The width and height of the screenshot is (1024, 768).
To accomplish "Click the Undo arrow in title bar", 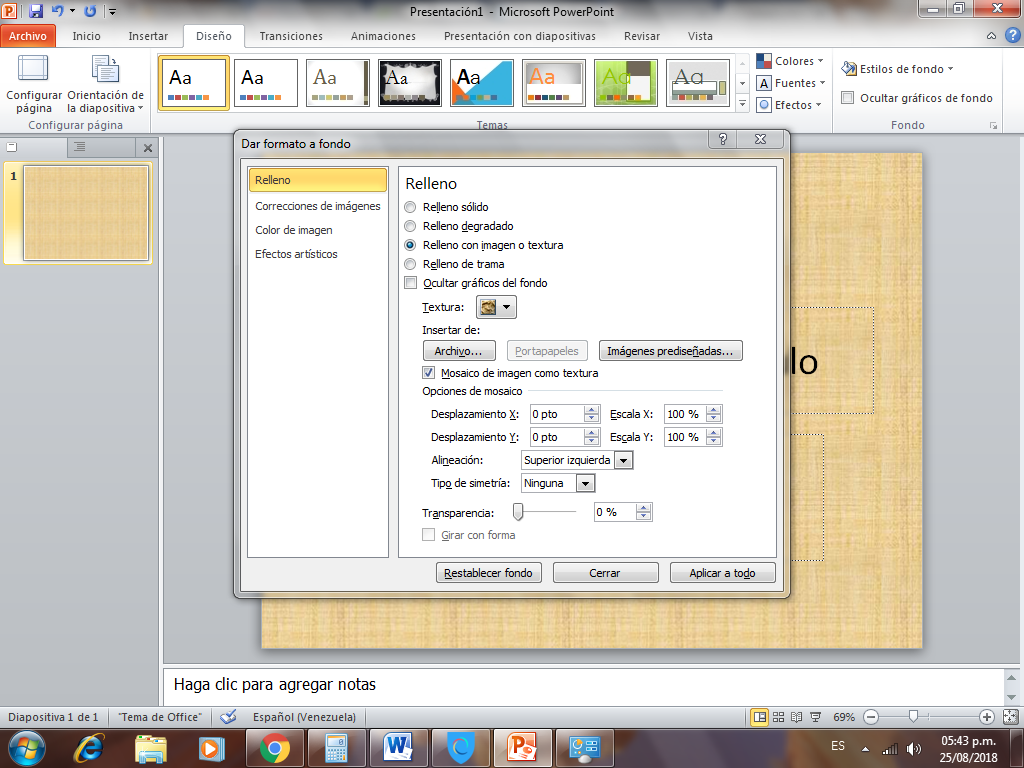I will 57,11.
